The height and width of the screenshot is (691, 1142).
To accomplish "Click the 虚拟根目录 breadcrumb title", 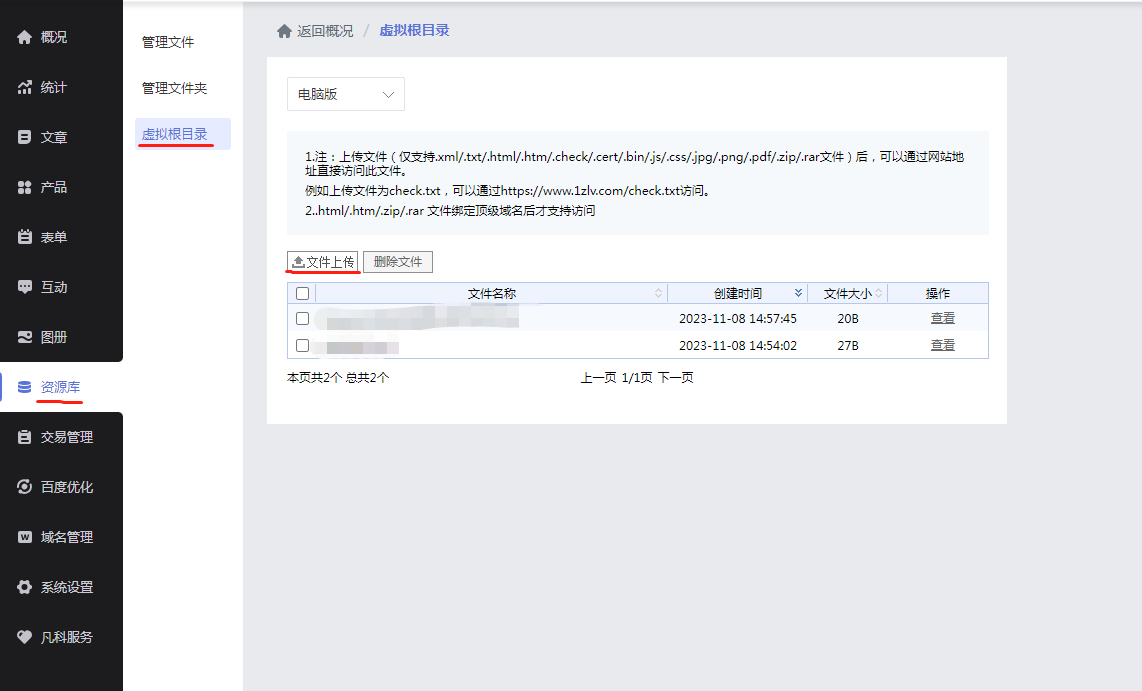I will pyautogui.click(x=414, y=30).
